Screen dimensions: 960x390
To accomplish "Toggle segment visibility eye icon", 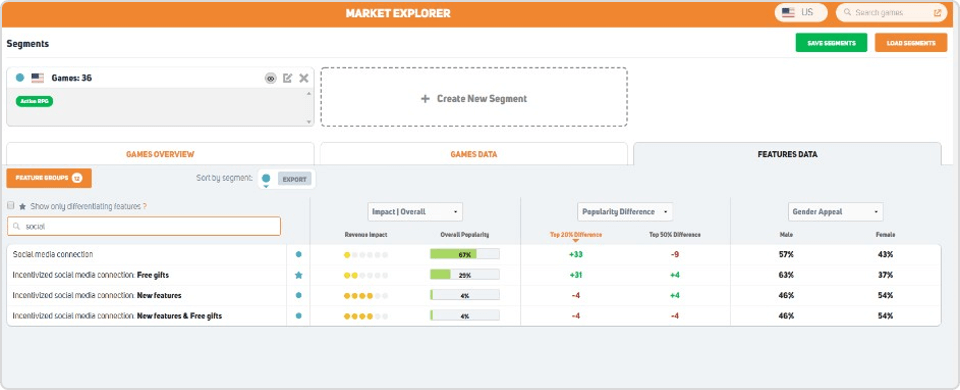I will pos(270,78).
